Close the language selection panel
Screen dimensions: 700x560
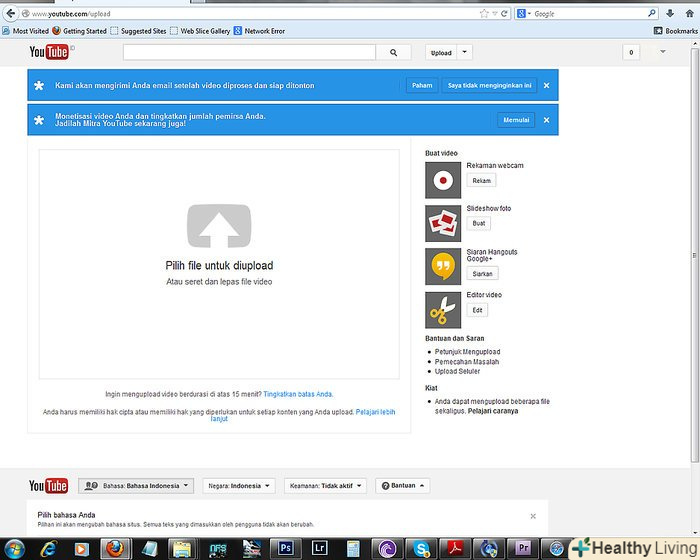pyautogui.click(x=533, y=516)
